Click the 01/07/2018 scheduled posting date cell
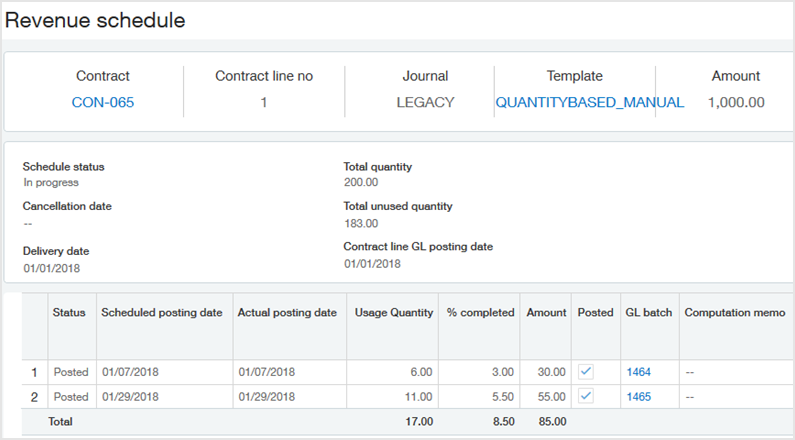 tap(130, 372)
